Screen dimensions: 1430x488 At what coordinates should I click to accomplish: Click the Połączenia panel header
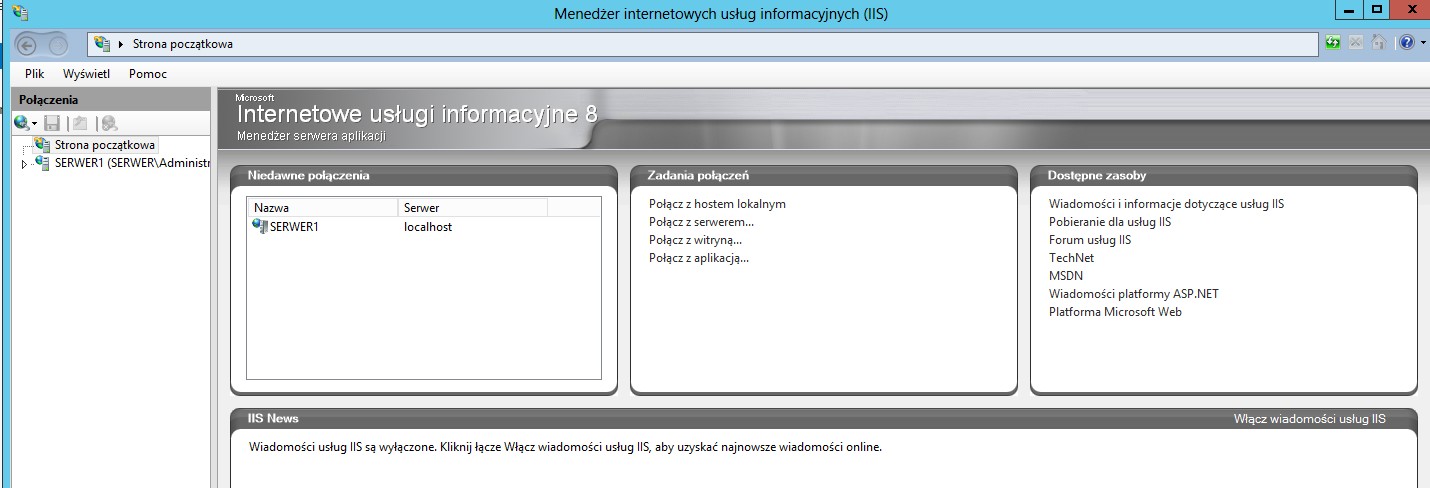click(111, 99)
